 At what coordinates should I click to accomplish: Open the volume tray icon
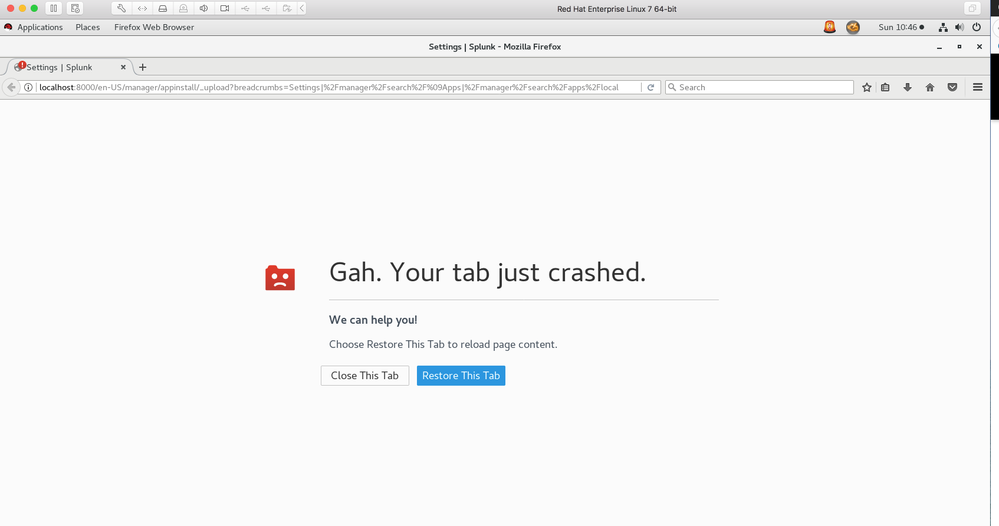click(x=959, y=27)
